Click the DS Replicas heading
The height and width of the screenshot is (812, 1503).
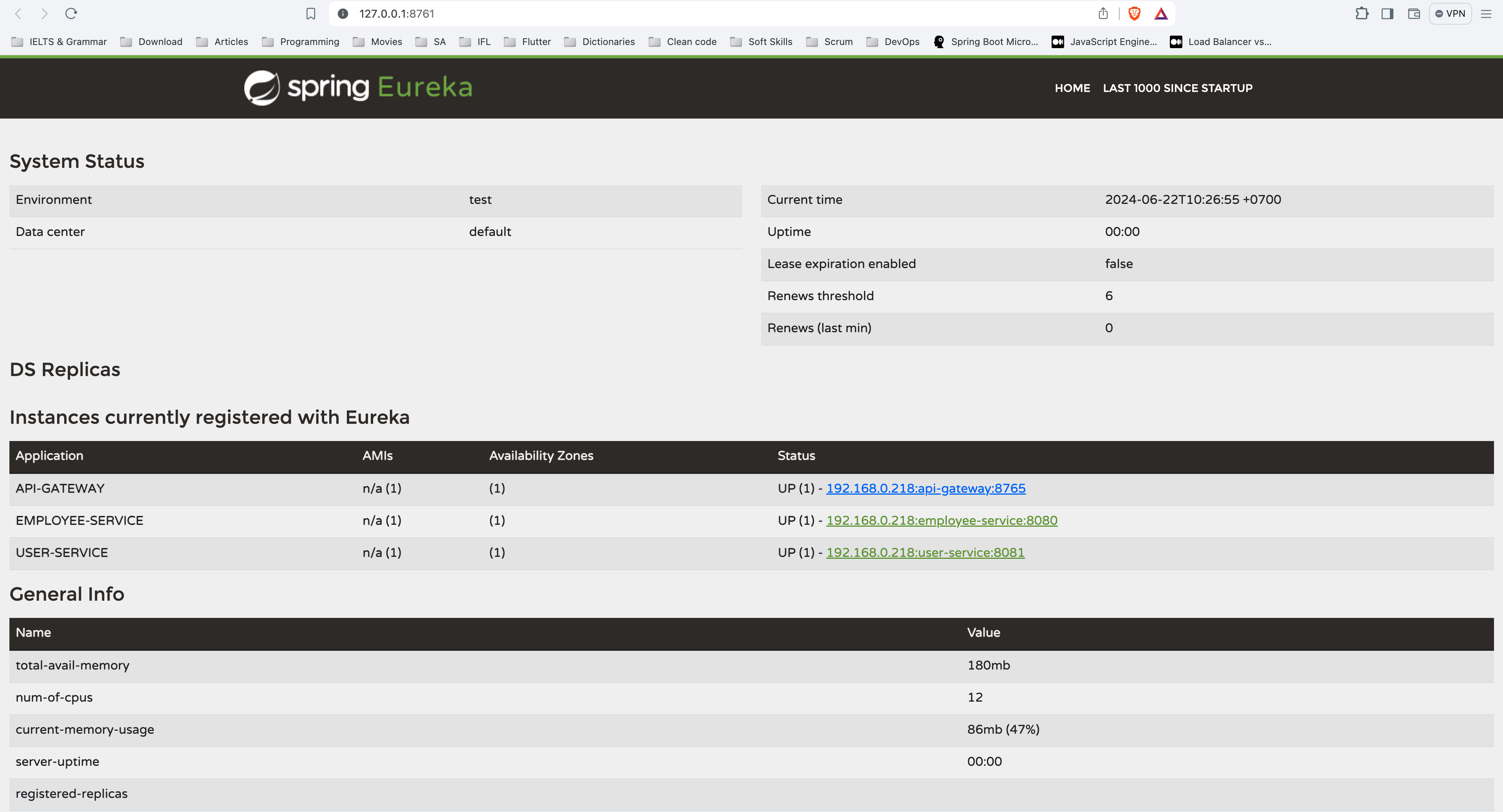[x=65, y=369]
